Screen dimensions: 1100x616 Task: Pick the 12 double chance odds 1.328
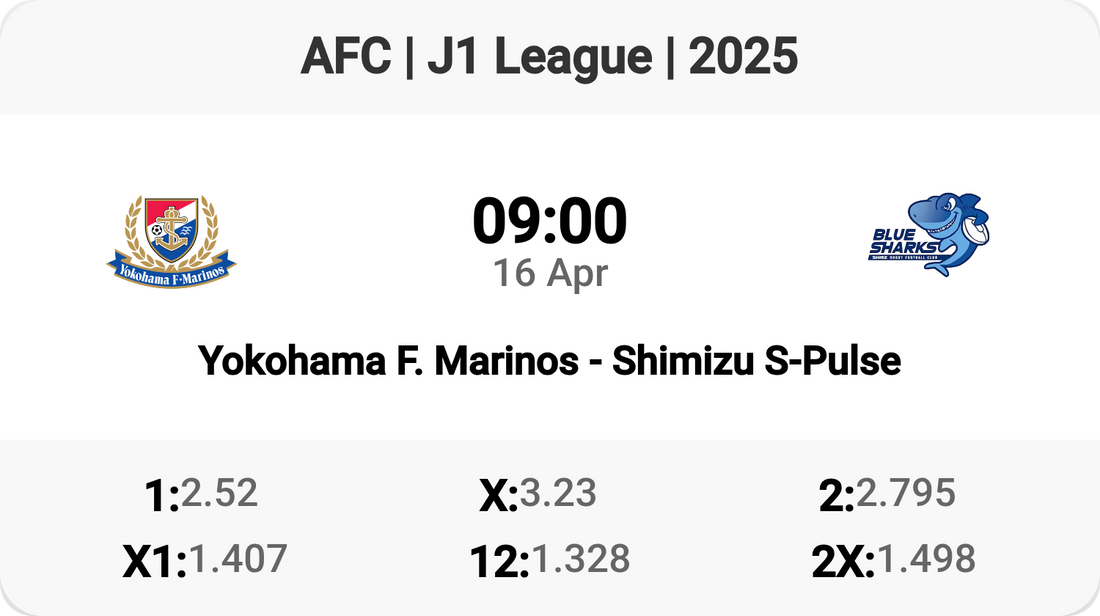(x=581, y=559)
